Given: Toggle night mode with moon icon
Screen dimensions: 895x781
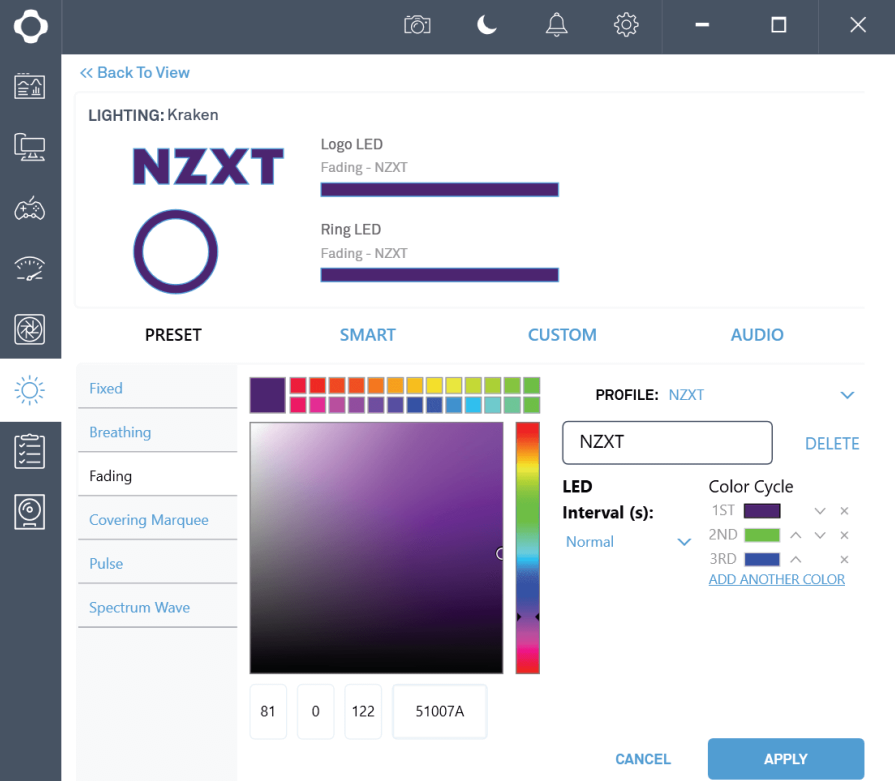Looking at the screenshot, I should click(487, 25).
